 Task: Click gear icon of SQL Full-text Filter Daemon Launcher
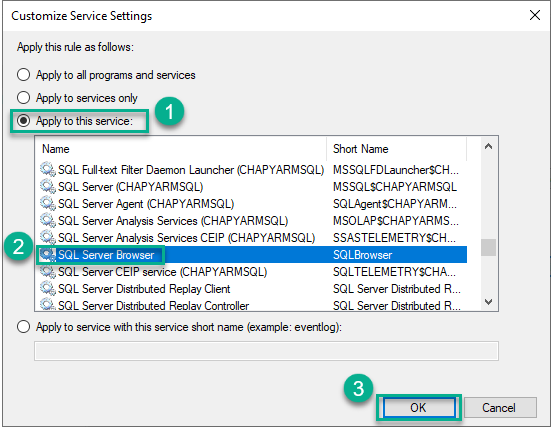(x=47, y=169)
